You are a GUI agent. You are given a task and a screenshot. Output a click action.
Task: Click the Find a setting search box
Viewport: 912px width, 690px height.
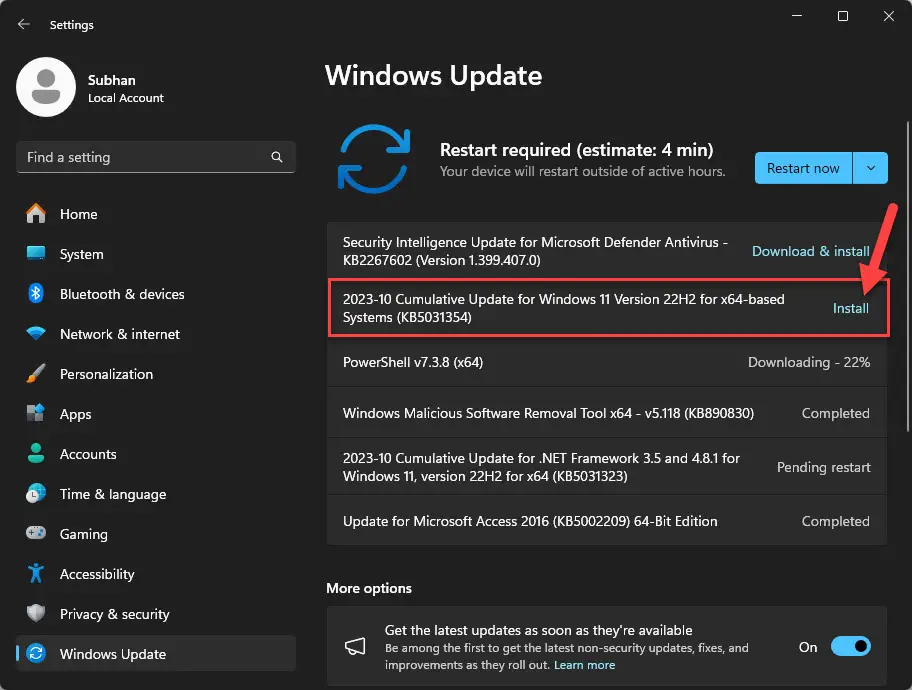156,157
